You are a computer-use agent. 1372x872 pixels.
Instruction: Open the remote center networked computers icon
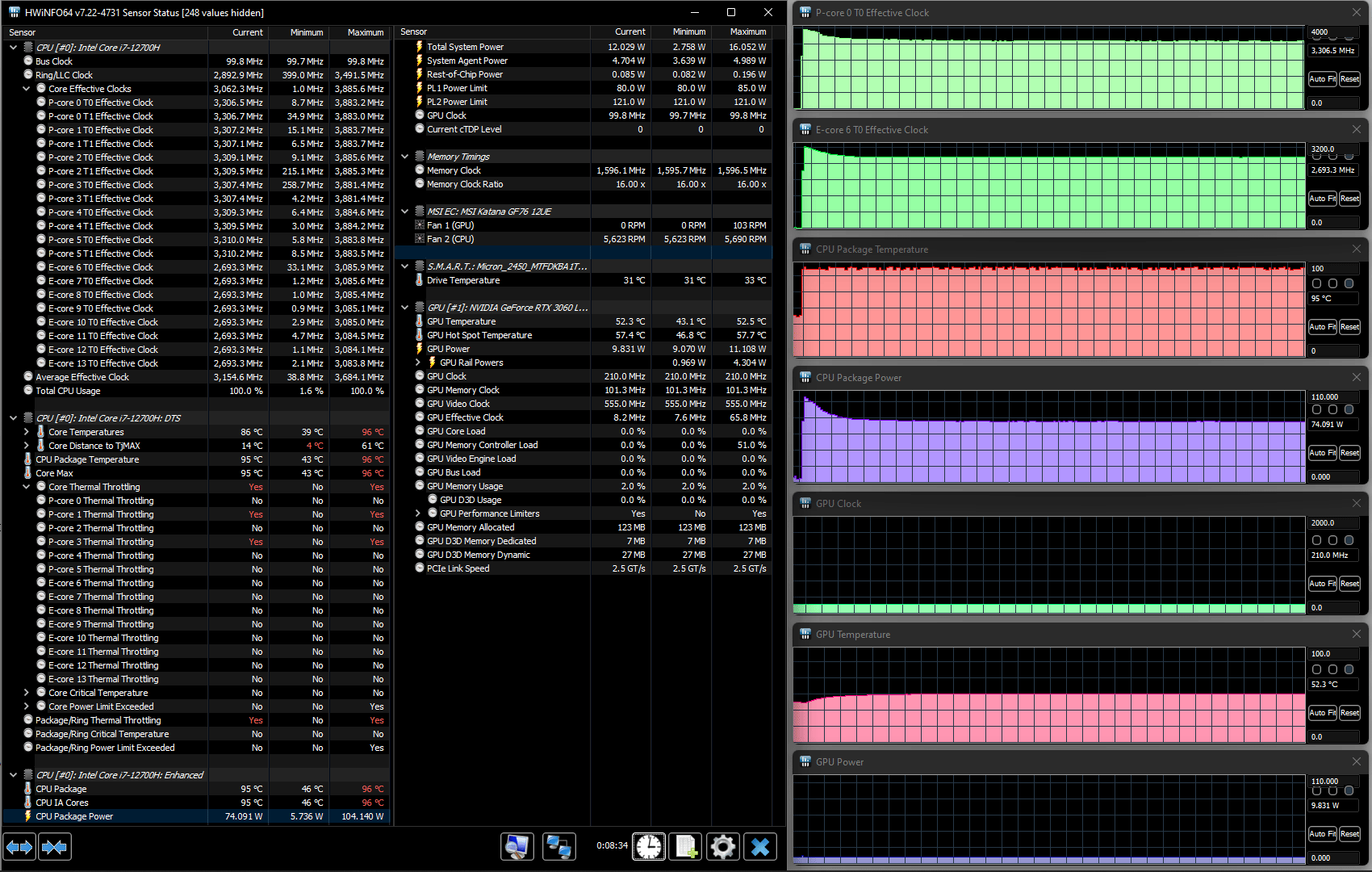click(558, 846)
